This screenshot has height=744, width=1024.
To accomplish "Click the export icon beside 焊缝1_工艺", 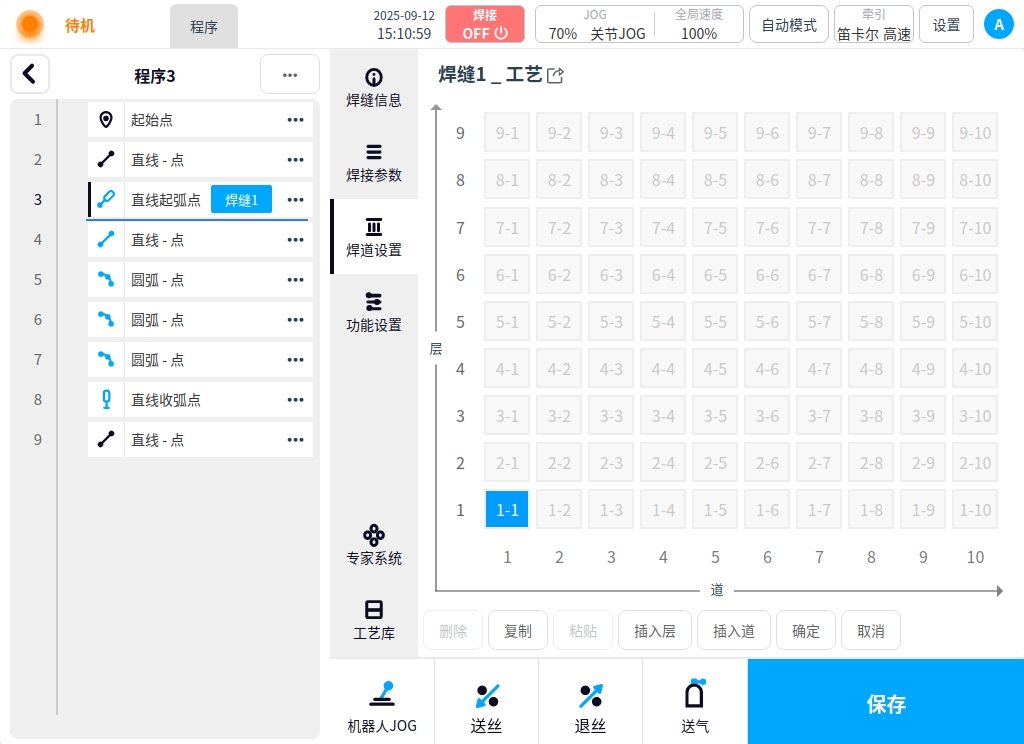I will (556, 75).
